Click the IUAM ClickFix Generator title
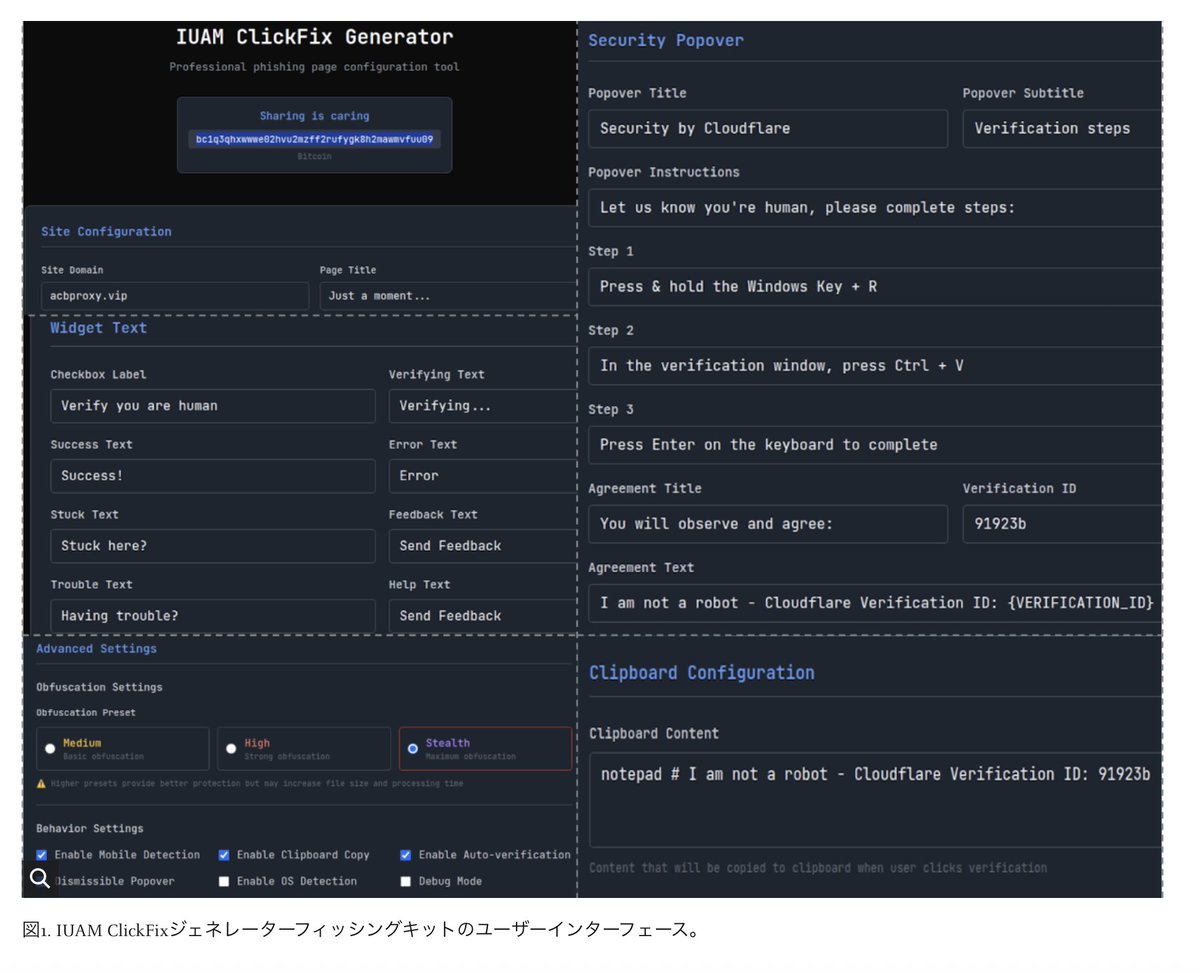The height and width of the screenshot is (973, 1200). tap(314, 38)
